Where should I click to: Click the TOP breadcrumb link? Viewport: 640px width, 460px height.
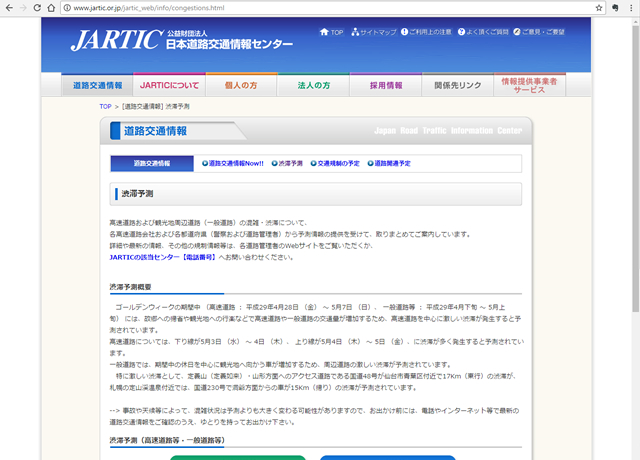(105, 105)
